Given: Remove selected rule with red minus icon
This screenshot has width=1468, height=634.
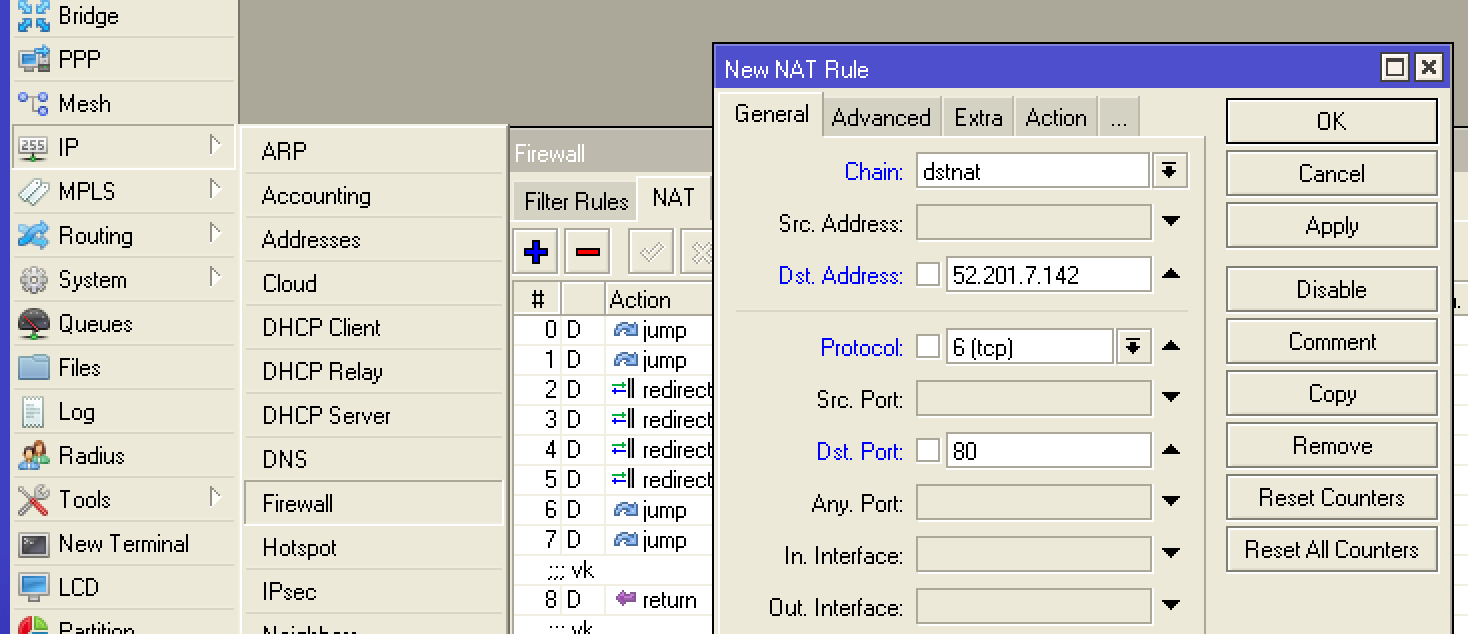Looking at the screenshot, I should coord(588,252).
